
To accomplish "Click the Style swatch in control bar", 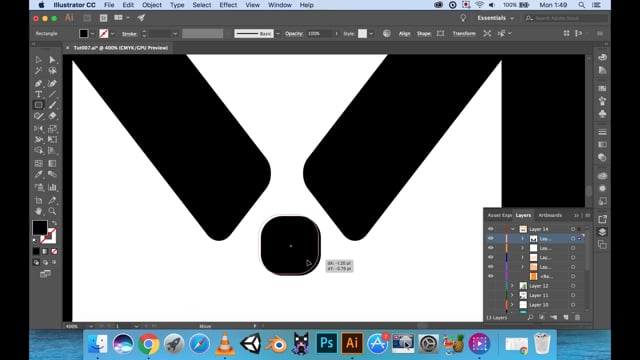I will pos(362,33).
